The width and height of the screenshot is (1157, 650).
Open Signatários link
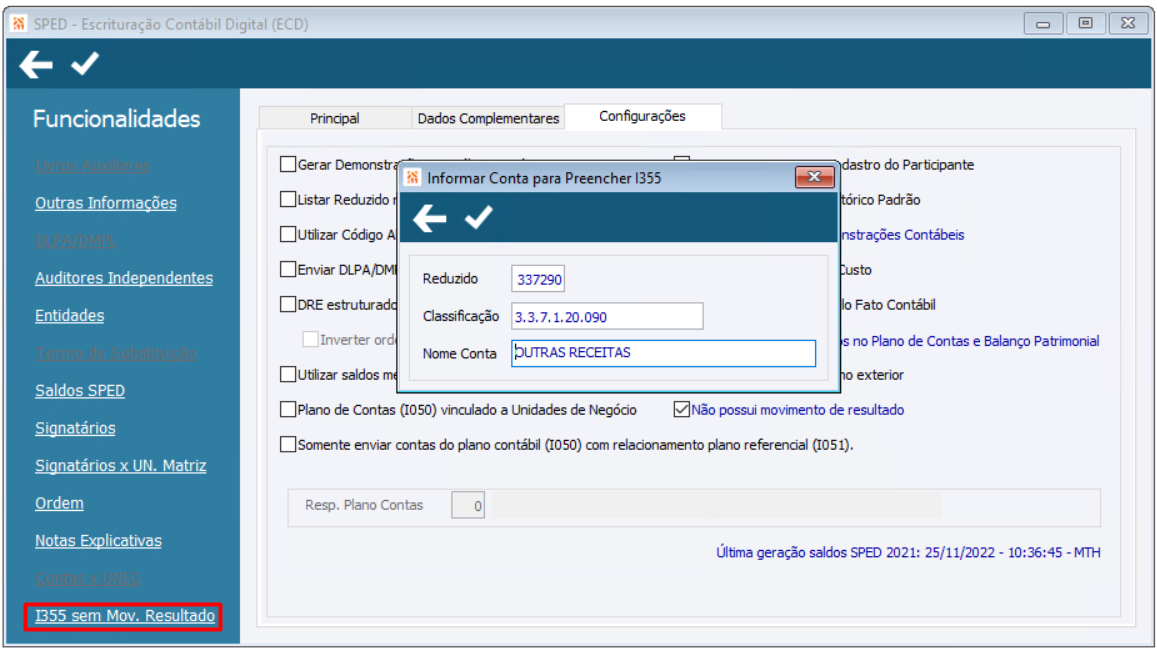[x=75, y=428]
